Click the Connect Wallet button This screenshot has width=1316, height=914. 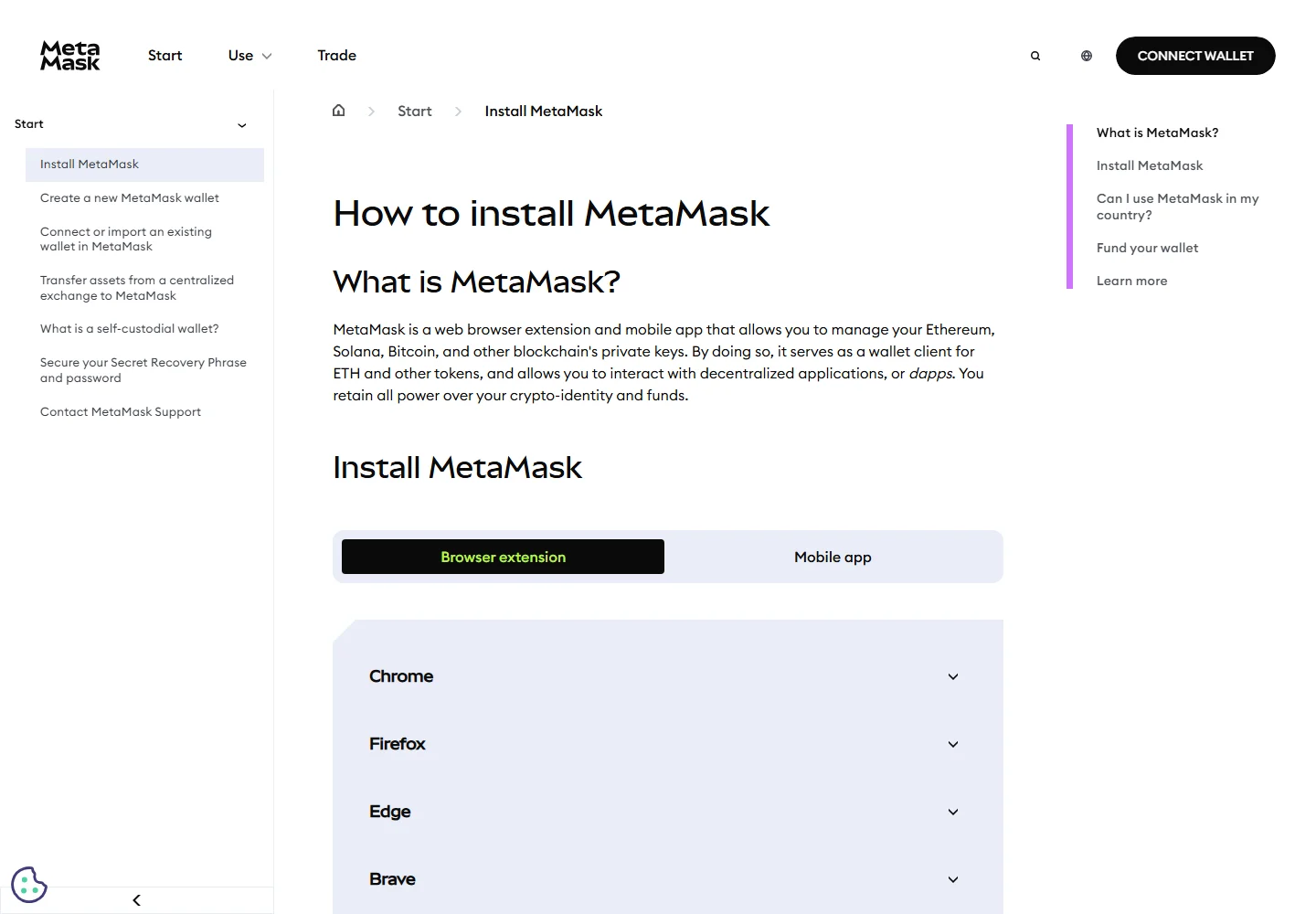coord(1195,56)
